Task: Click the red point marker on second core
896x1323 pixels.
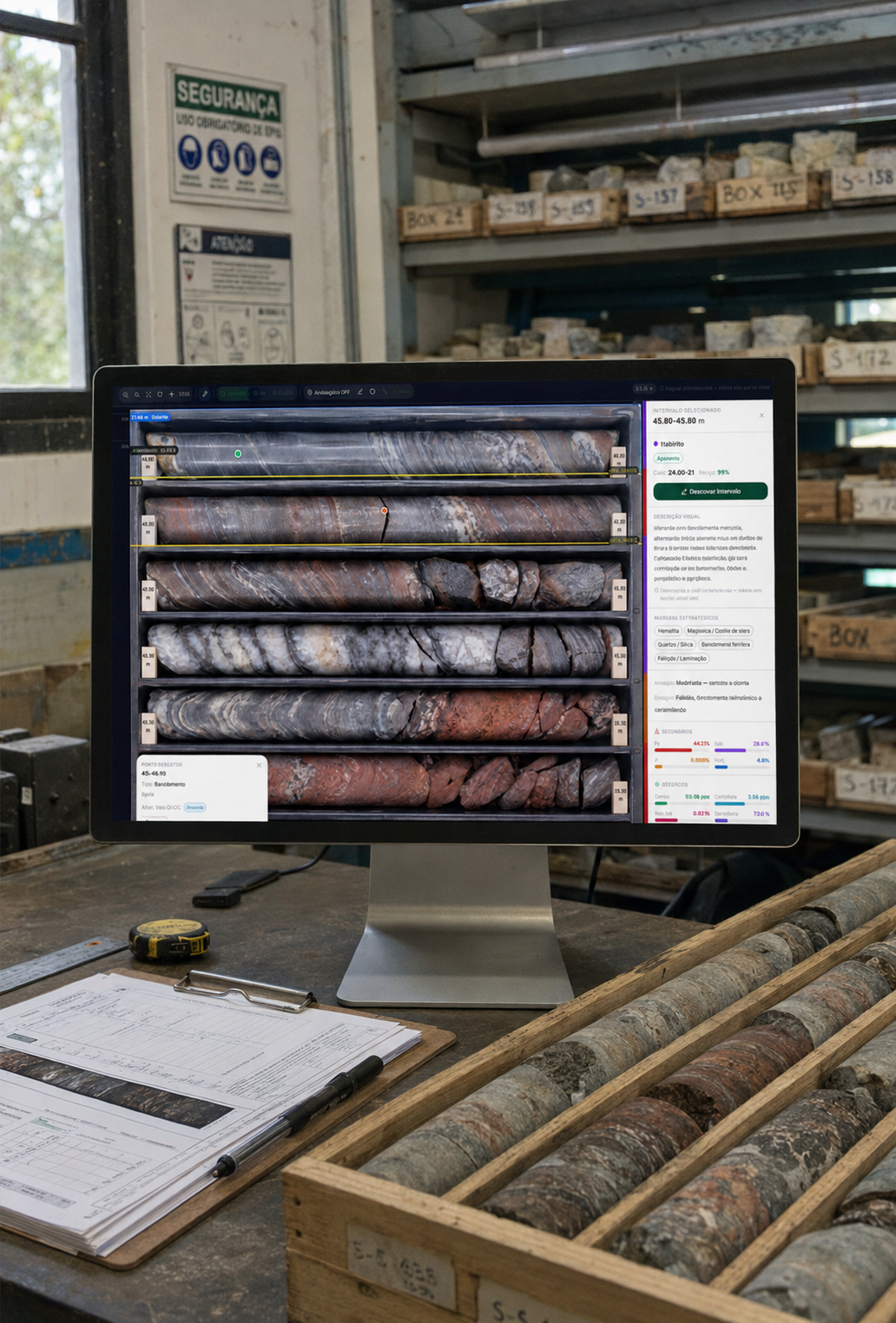Action: point(384,510)
